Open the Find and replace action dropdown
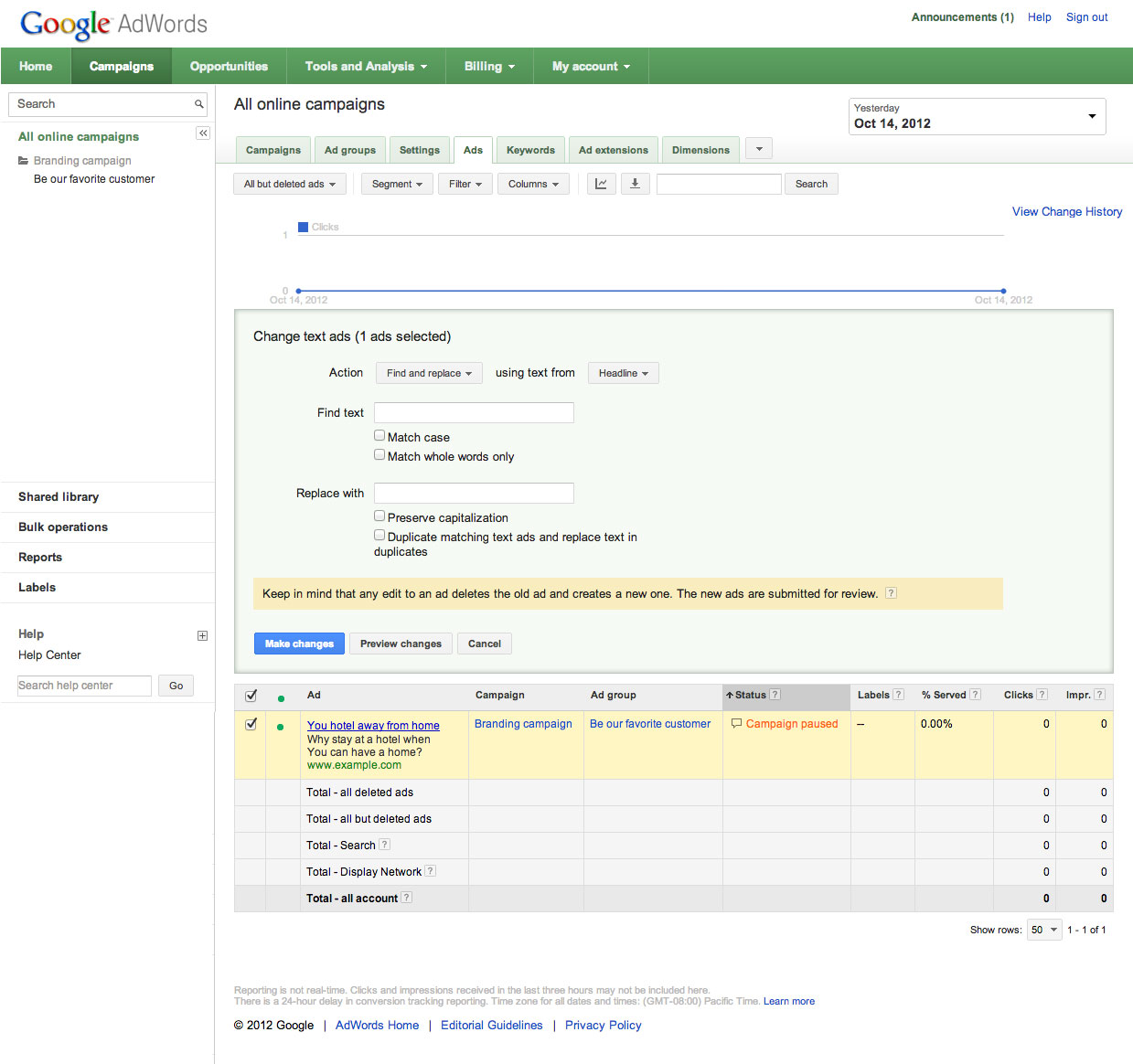The width and height of the screenshot is (1133, 1064). click(x=429, y=373)
